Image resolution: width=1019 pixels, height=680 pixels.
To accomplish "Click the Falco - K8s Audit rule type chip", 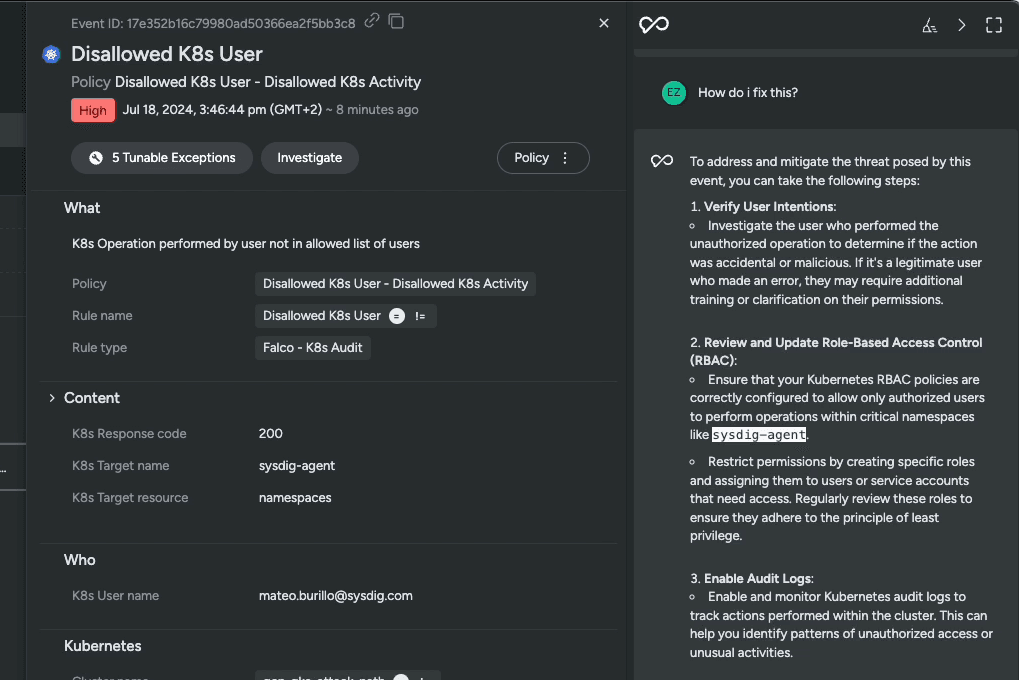I will tap(313, 348).
